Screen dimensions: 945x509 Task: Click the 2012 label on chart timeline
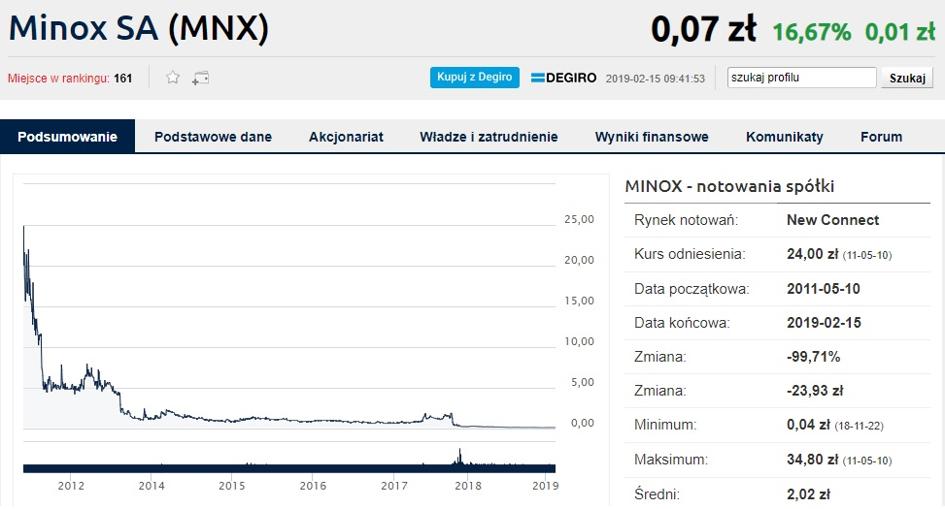(70, 486)
